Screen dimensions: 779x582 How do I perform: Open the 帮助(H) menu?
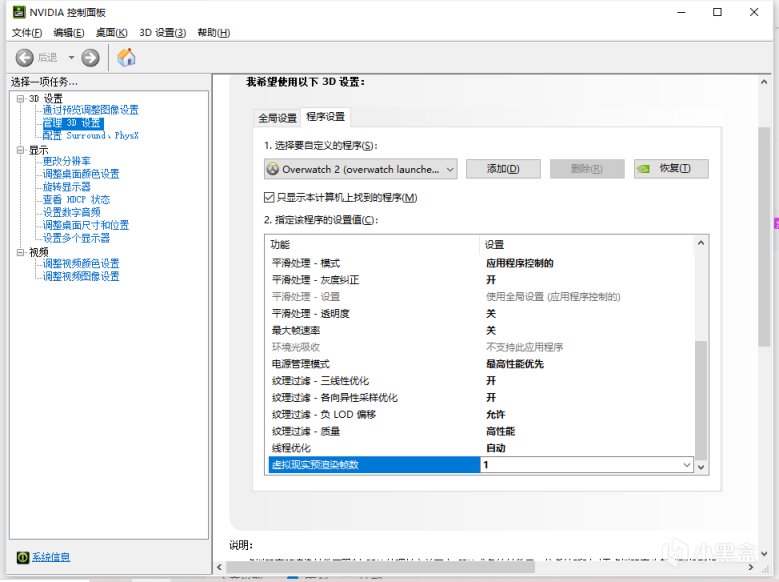(x=214, y=33)
